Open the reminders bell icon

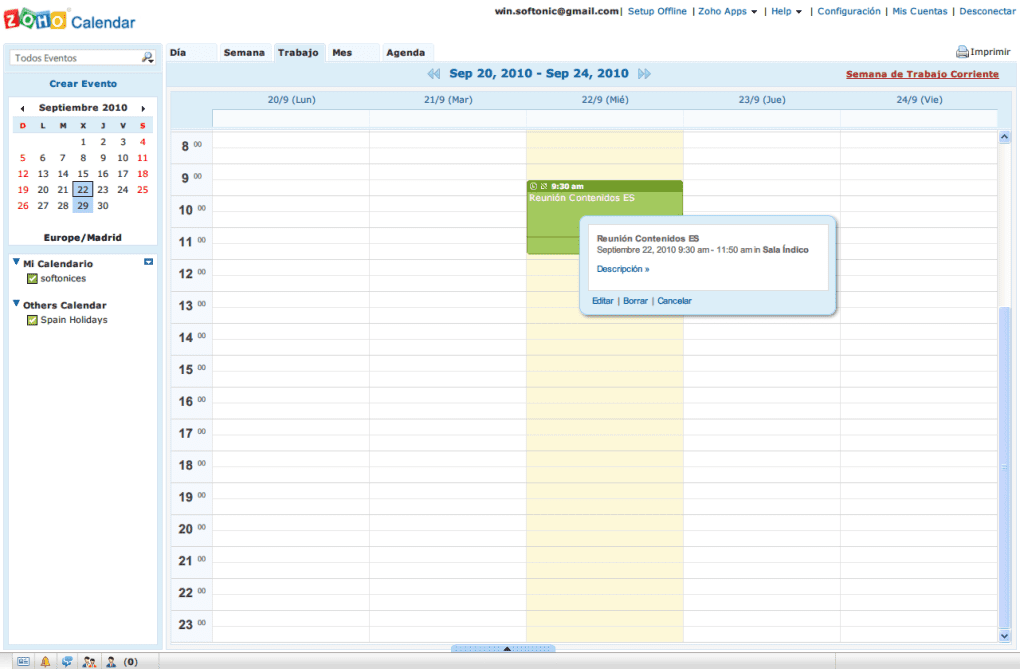coord(45,661)
